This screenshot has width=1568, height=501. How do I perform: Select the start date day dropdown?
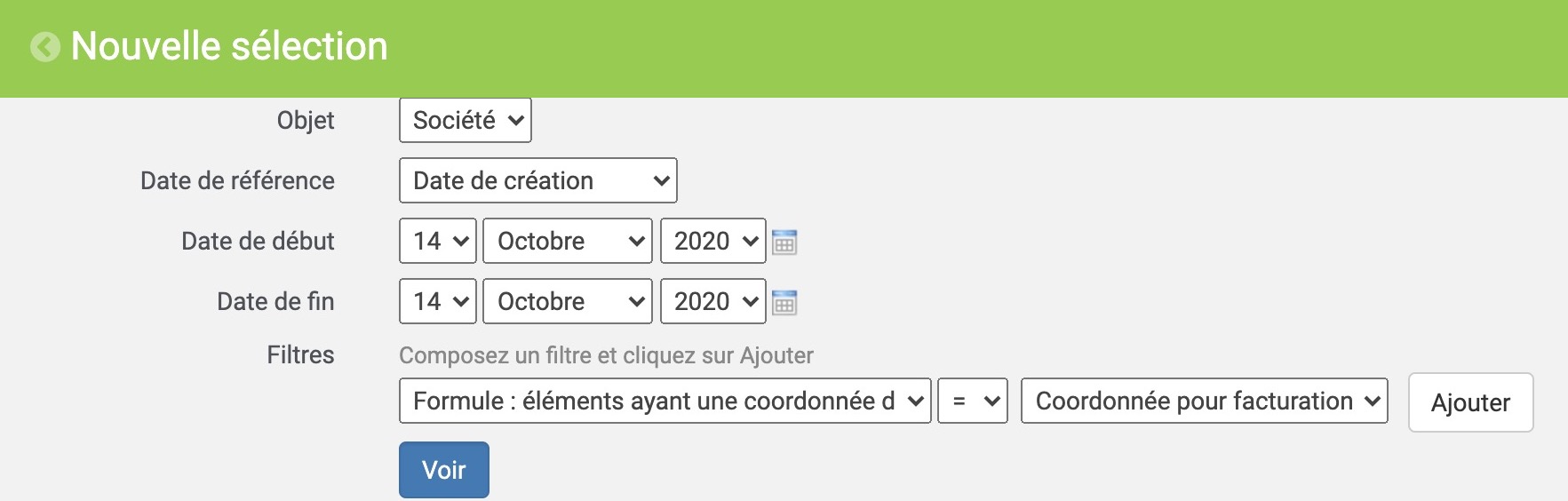(438, 241)
